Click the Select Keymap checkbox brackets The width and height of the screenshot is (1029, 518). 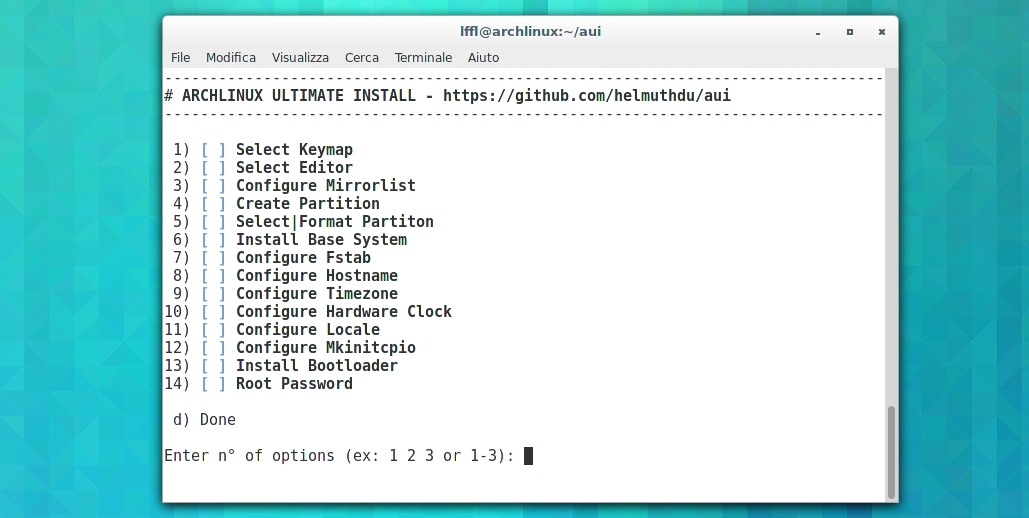(x=213, y=150)
